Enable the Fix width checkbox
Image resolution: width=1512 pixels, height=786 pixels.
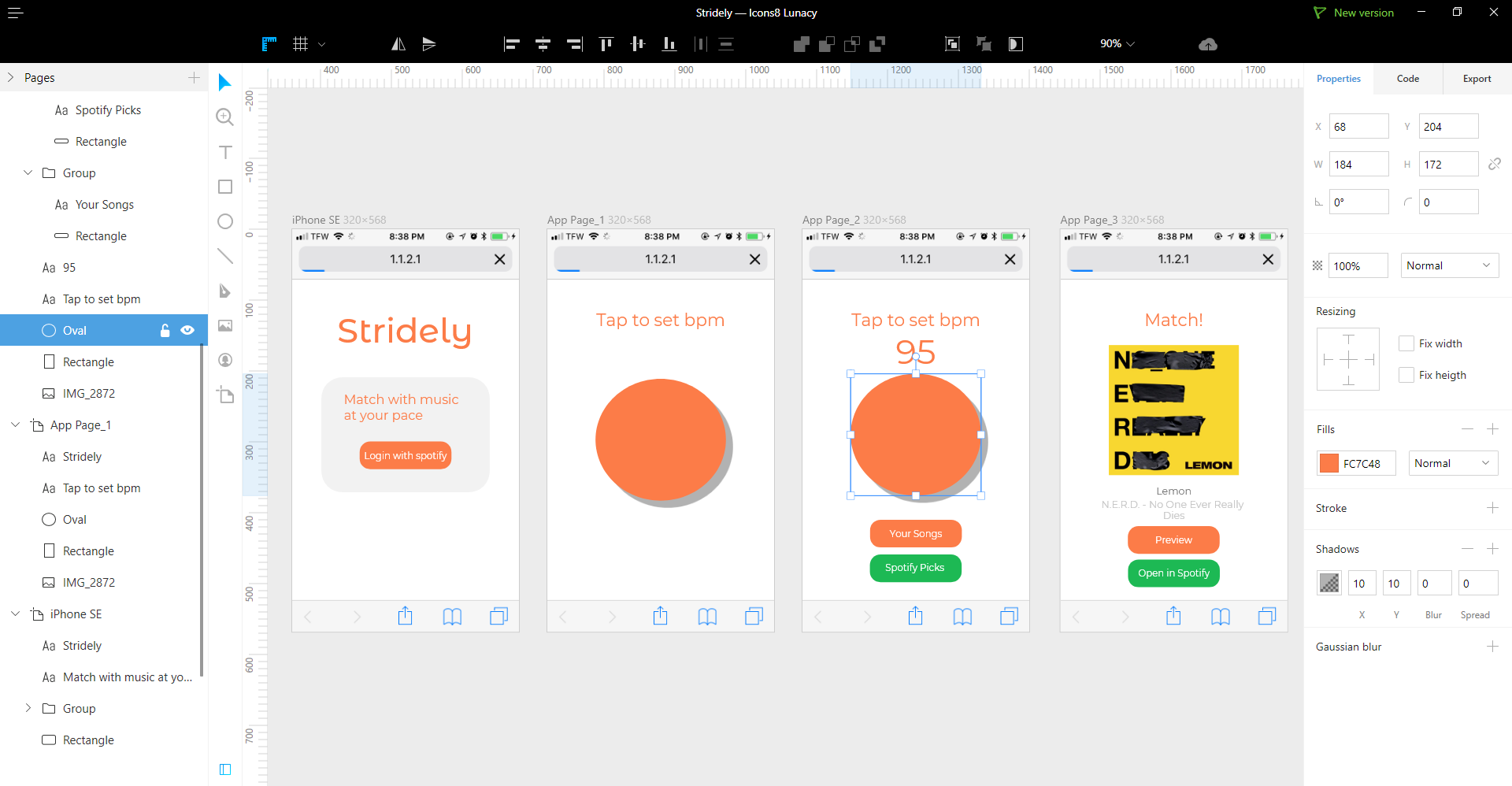click(1406, 343)
